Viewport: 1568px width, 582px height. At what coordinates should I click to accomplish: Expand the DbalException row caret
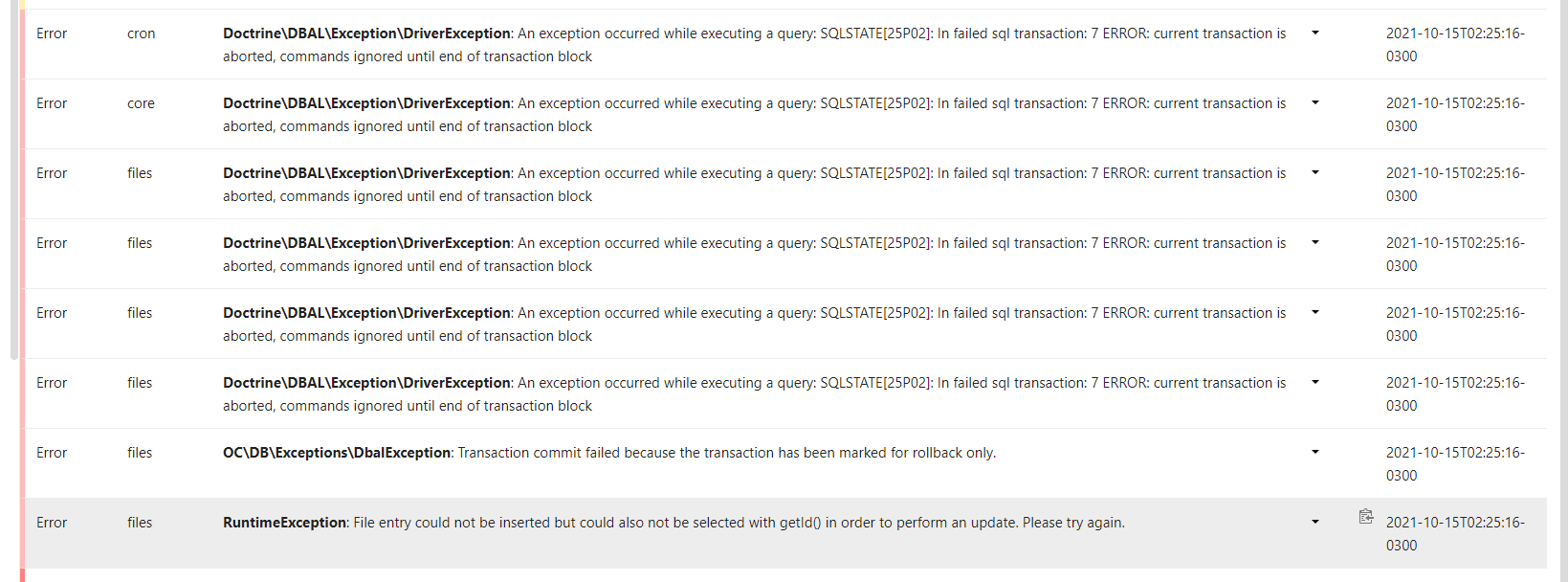(x=1315, y=453)
